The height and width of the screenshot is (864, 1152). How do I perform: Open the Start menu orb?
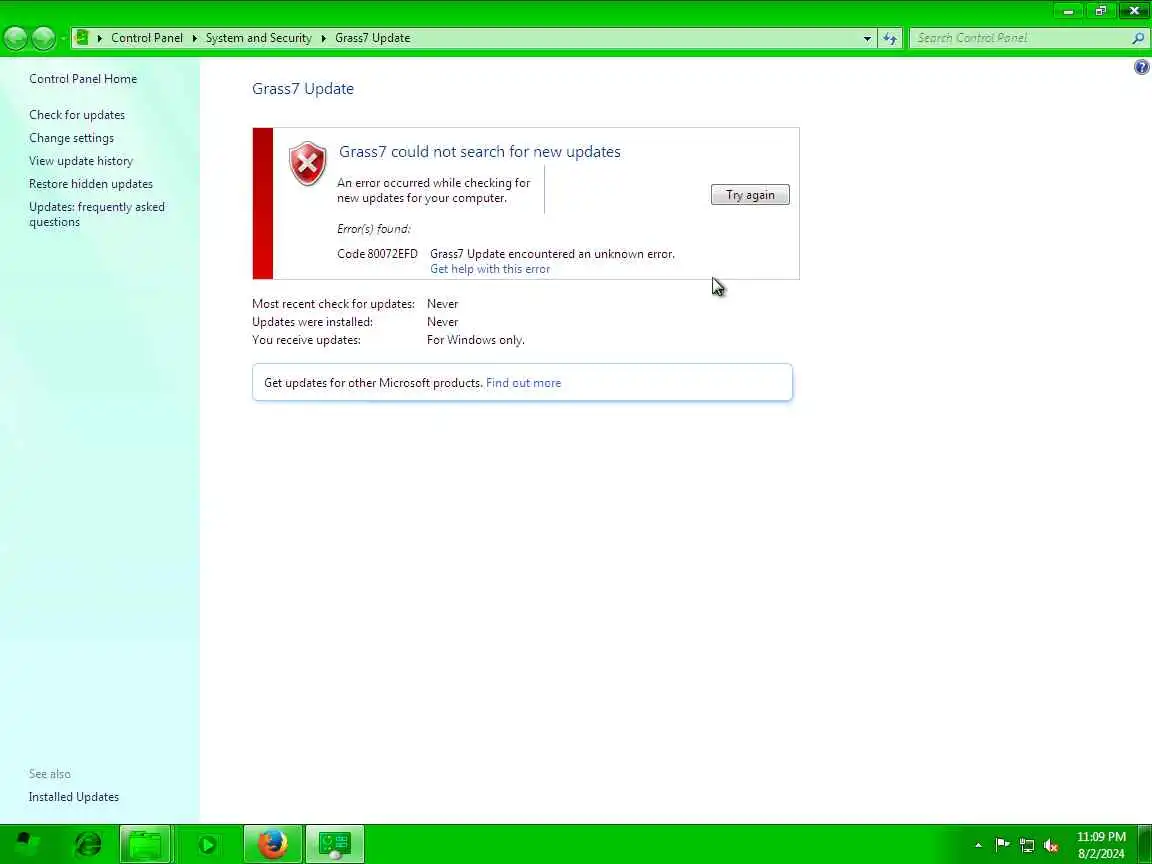[27, 843]
